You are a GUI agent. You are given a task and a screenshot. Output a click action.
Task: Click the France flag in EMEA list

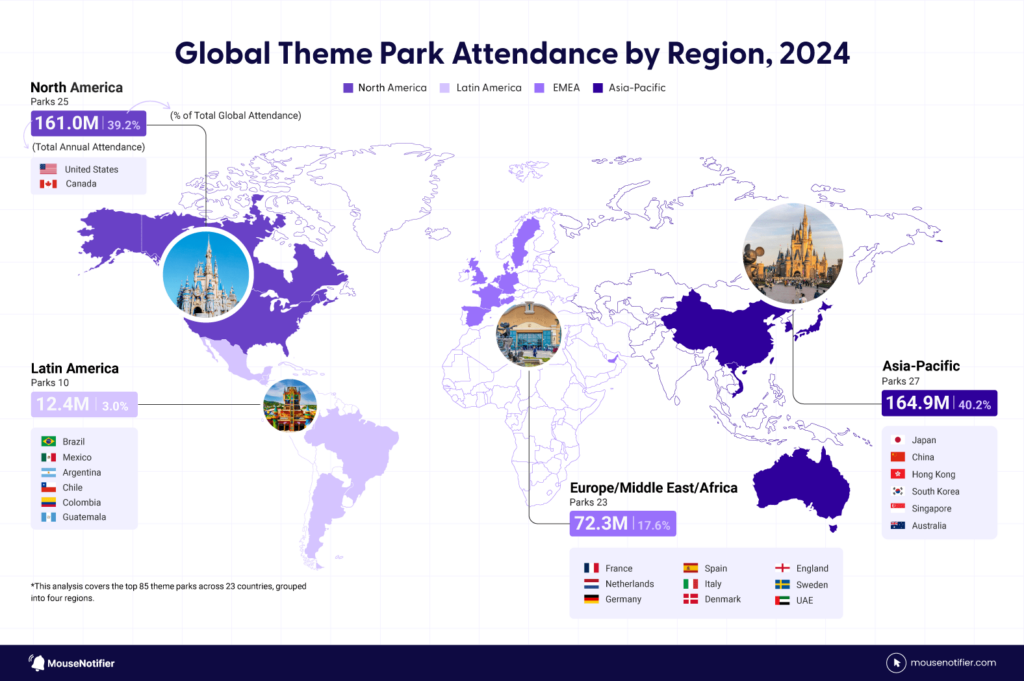point(590,566)
